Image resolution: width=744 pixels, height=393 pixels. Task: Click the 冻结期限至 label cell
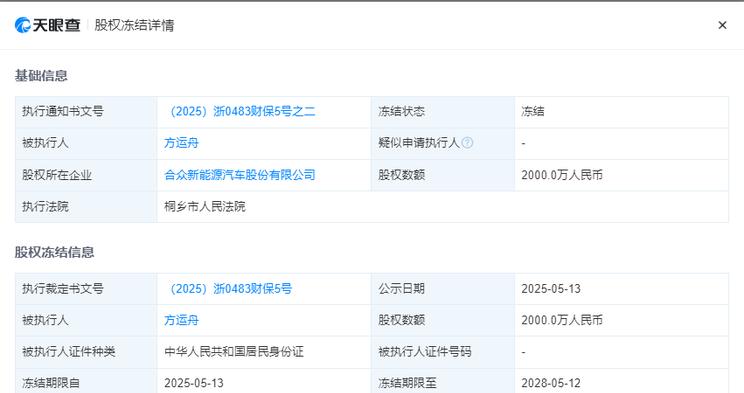point(443,381)
